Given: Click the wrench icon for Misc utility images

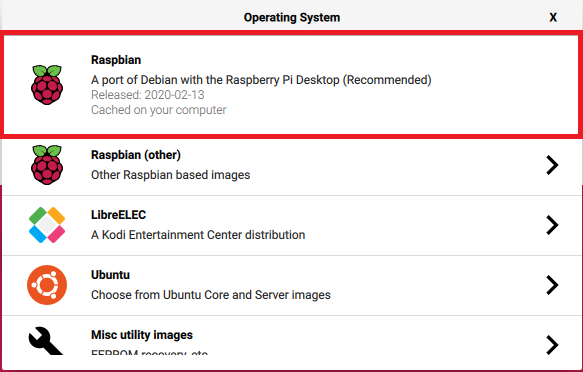Looking at the screenshot, I should pos(45,341).
